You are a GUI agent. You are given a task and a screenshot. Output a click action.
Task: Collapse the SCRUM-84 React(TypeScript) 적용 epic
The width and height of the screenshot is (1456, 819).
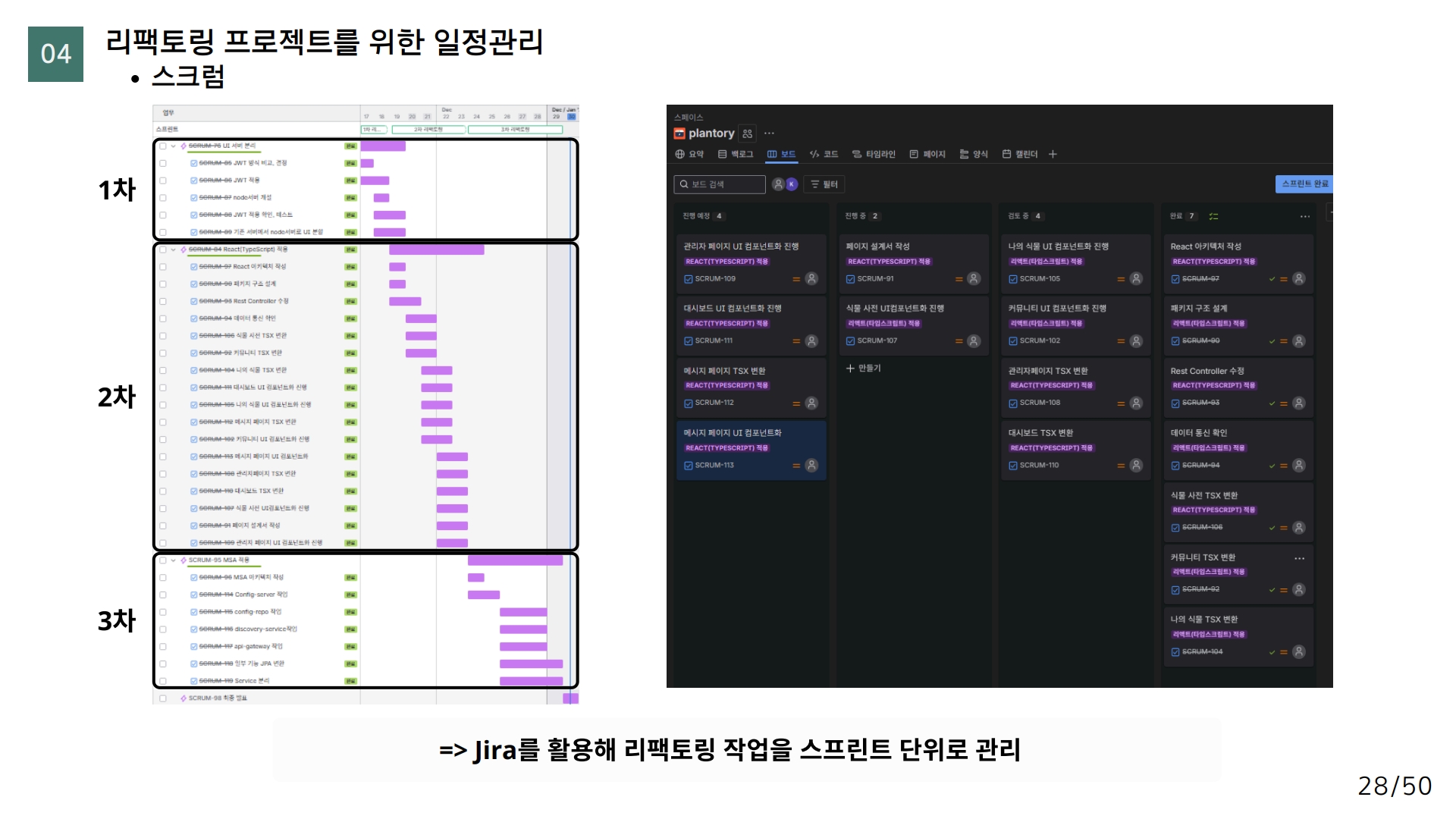(174, 249)
